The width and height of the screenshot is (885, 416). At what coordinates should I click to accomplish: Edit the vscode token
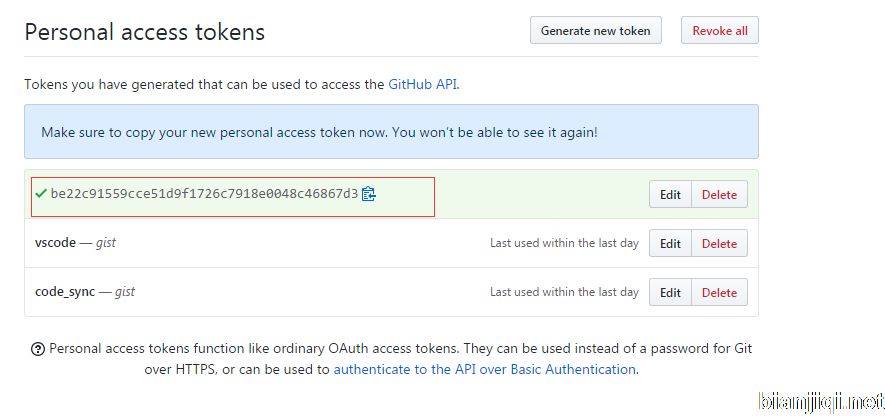coord(670,243)
